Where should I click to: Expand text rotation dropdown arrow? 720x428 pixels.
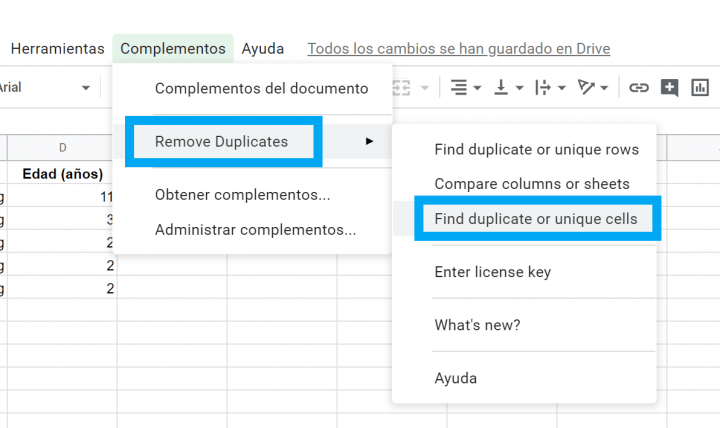(x=604, y=88)
